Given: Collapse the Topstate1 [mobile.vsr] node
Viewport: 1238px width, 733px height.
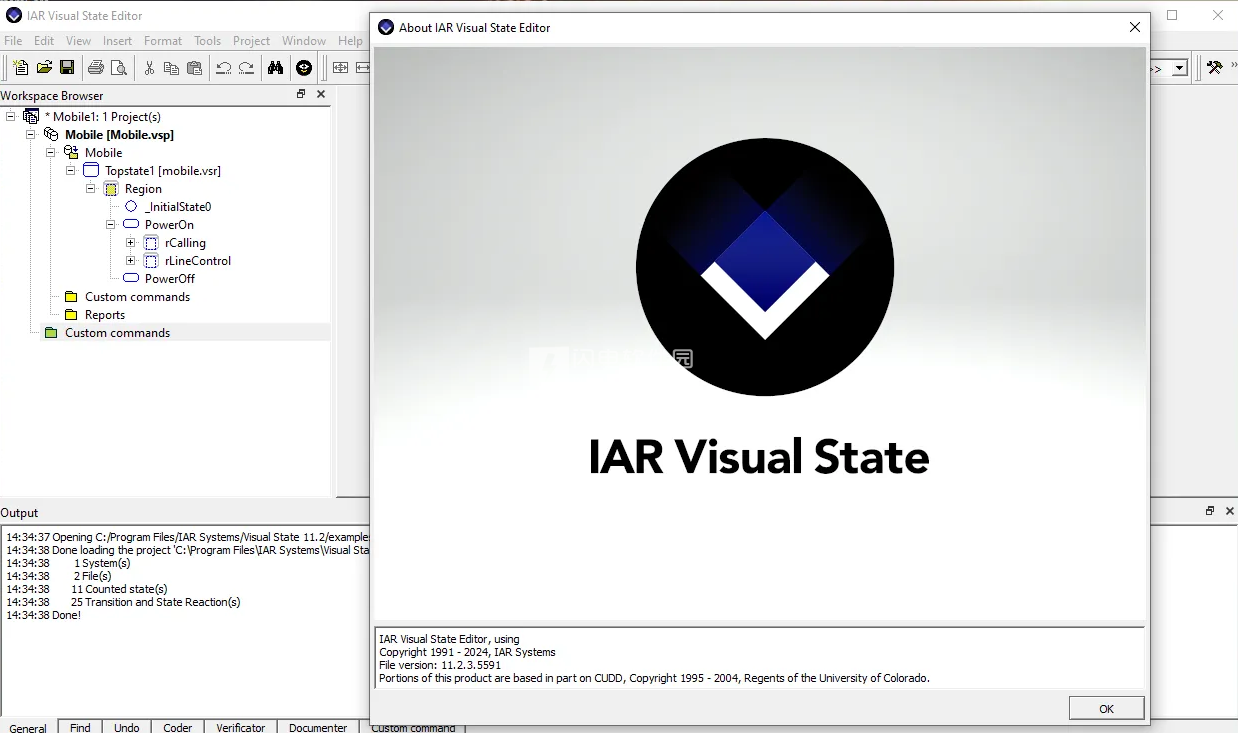Looking at the screenshot, I should click(71, 171).
